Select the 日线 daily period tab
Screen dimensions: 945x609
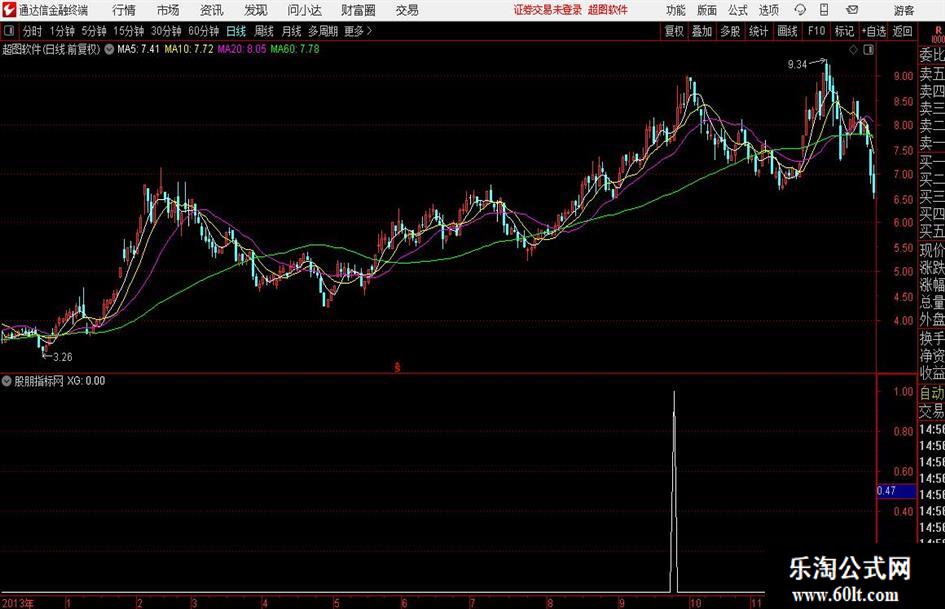point(236,31)
